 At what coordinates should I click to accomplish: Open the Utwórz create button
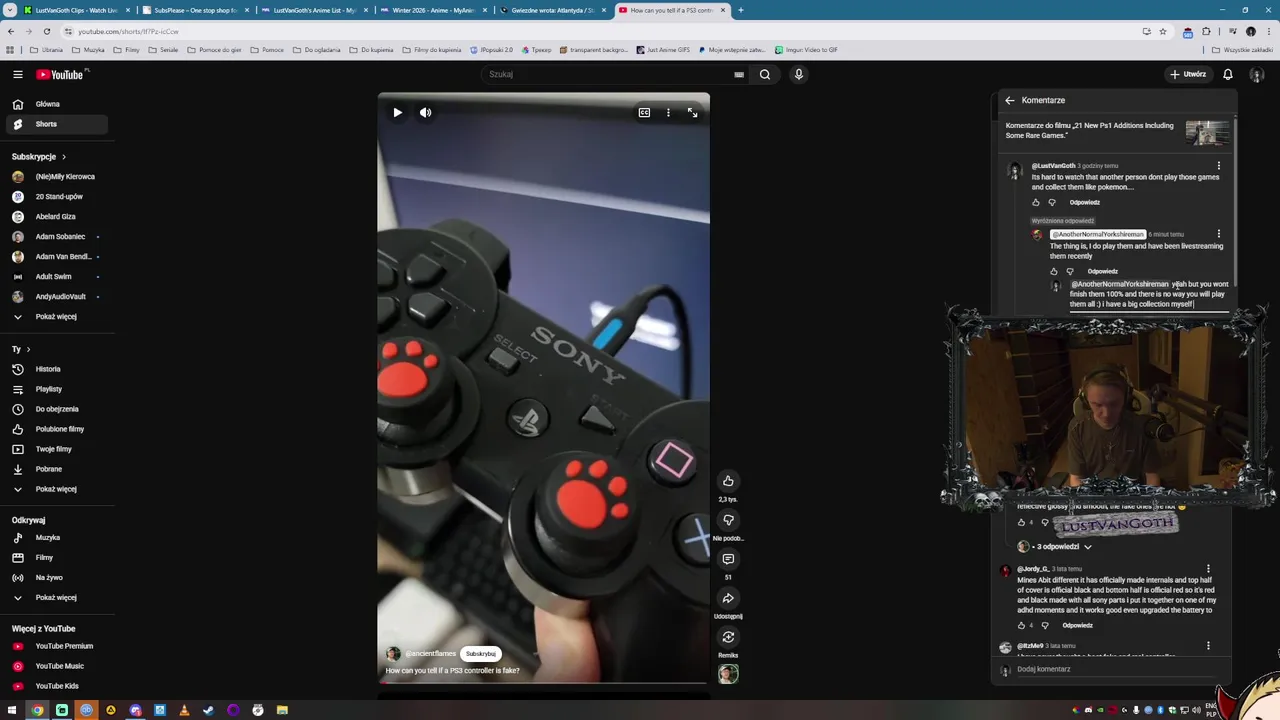(x=1188, y=74)
